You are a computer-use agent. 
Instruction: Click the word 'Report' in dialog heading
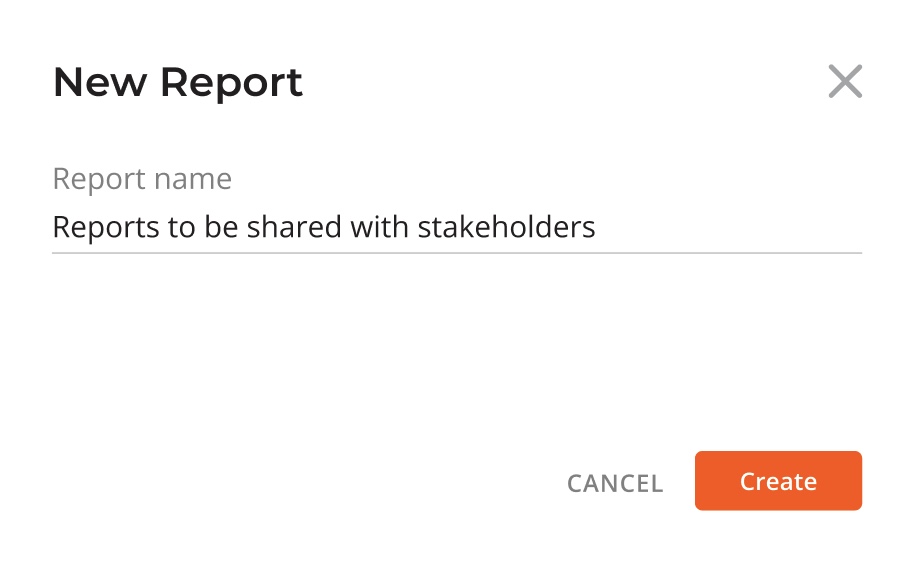[x=231, y=84]
